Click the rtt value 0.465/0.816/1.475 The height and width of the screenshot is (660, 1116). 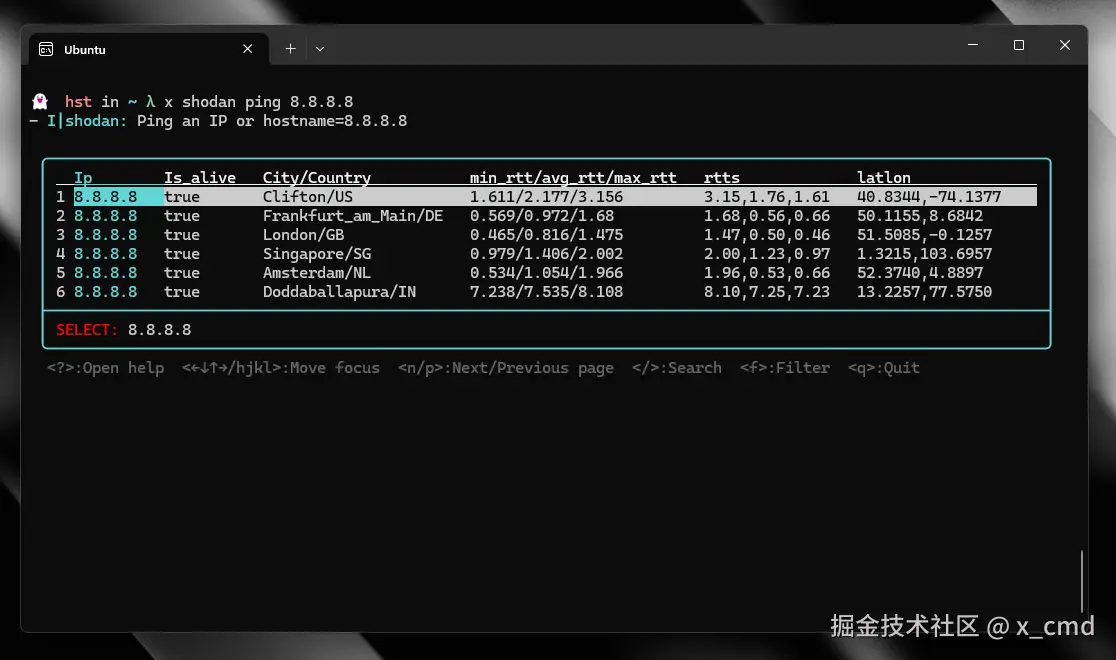coord(546,235)
